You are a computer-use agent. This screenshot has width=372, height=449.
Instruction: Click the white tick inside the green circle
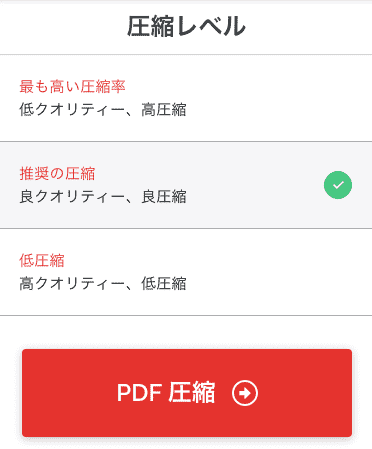click(338, 185)
